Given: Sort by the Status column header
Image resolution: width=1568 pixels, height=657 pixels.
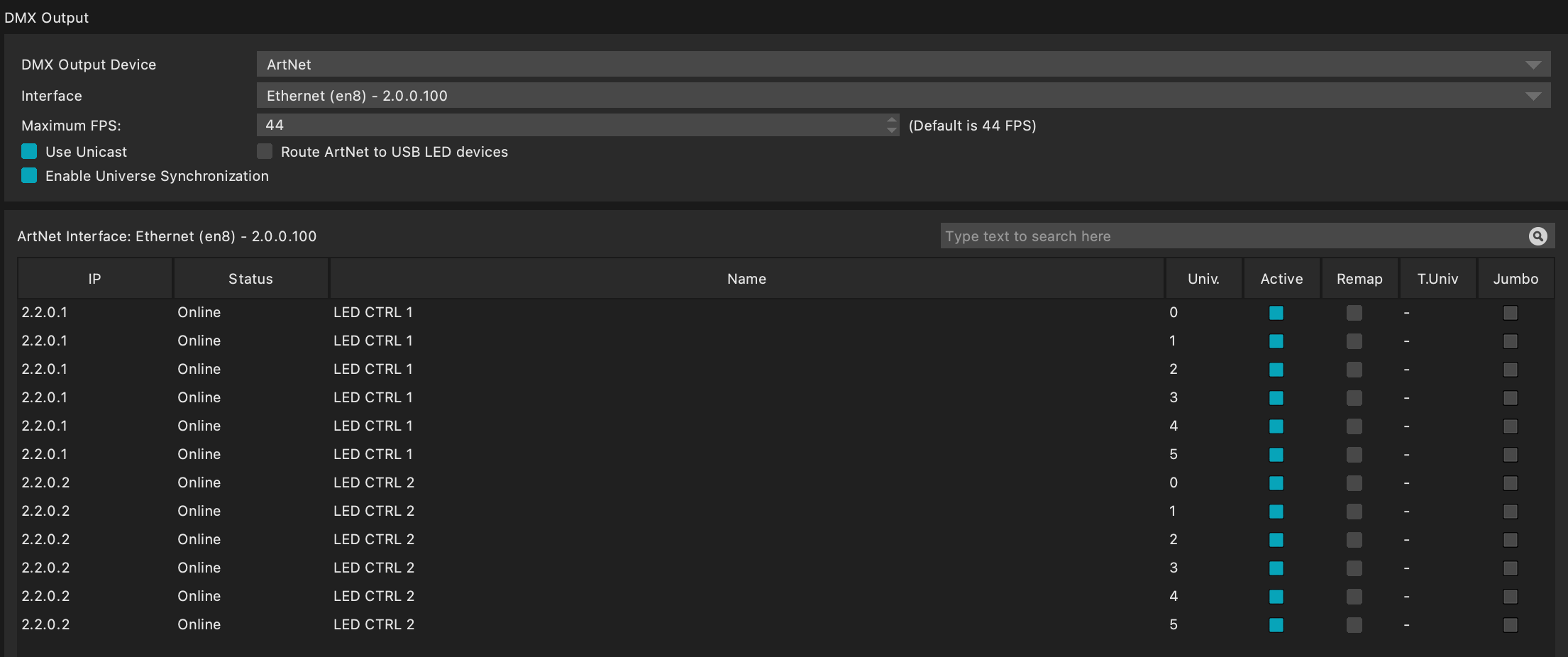Looking at the screenshot, I should point(250,279).
